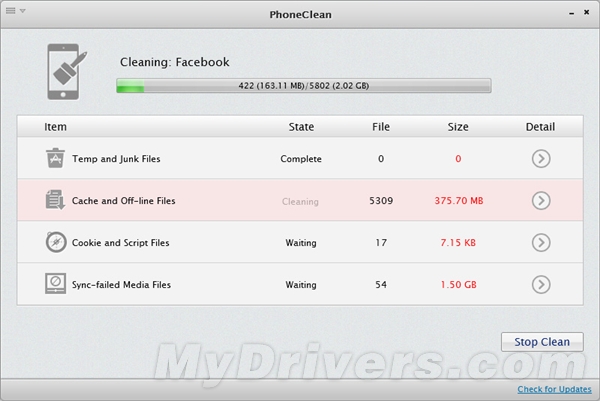The image size is (600, 401).
Task: Open the menu icon in title bar
Action: point(16,11)
